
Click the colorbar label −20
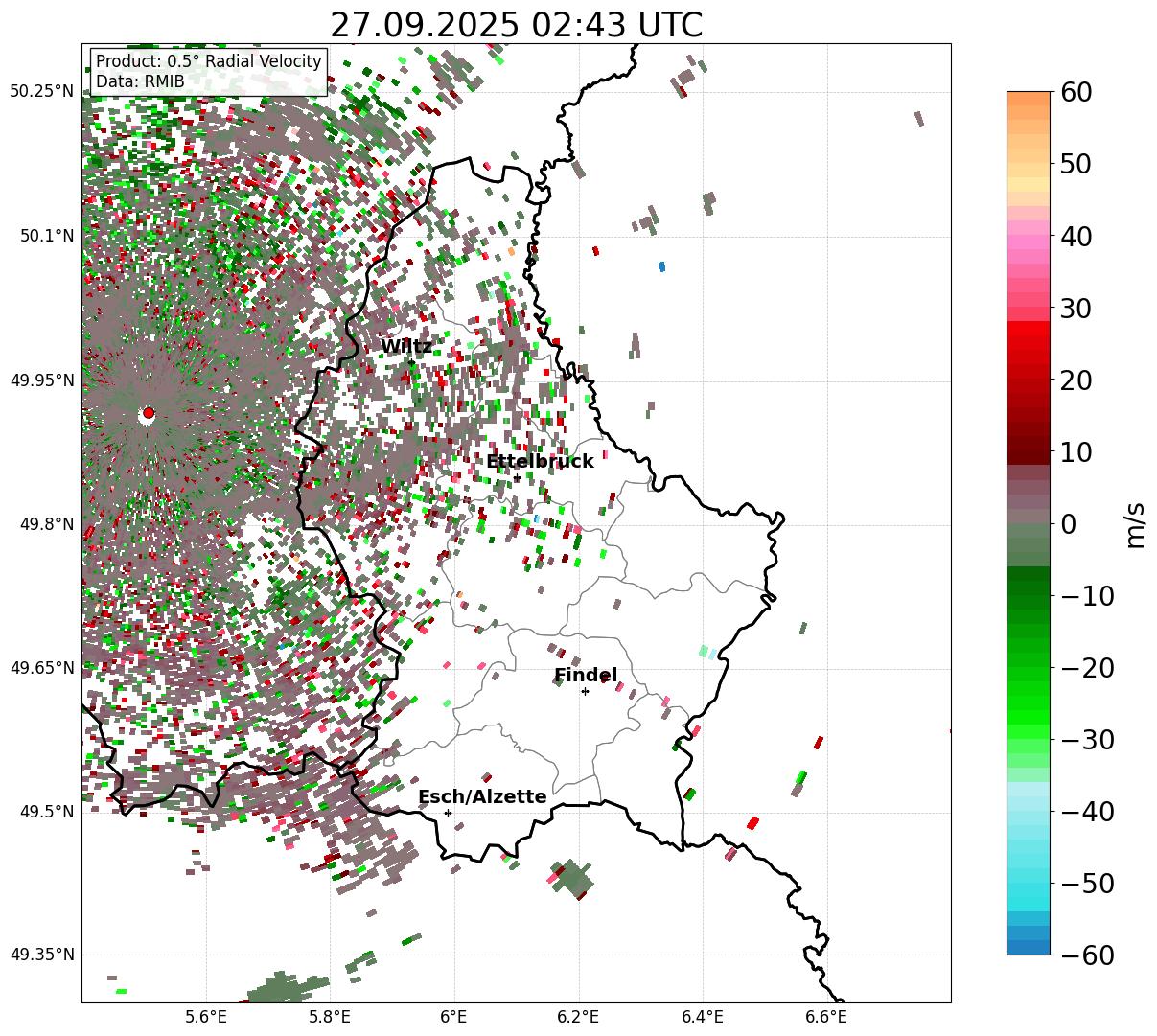[x=1088, y=667]
